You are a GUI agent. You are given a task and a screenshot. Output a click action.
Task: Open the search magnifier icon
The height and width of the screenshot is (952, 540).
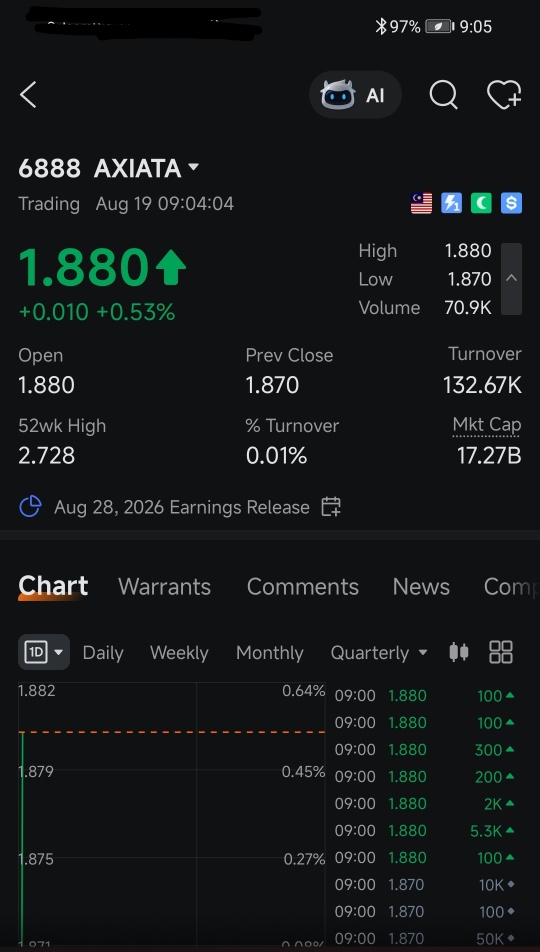443,95
